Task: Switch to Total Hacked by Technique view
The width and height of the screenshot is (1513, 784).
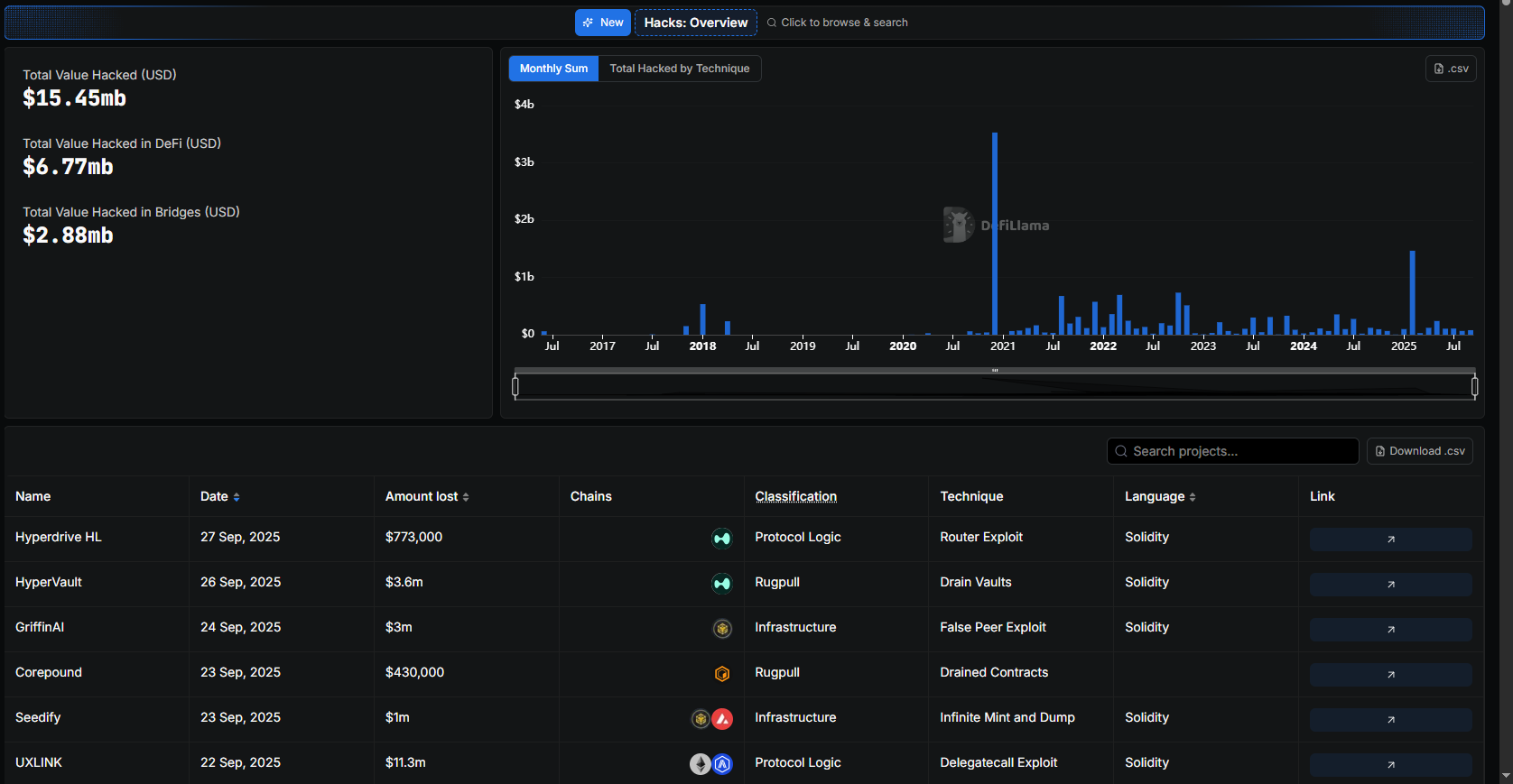Action: [x=679, y=69]
